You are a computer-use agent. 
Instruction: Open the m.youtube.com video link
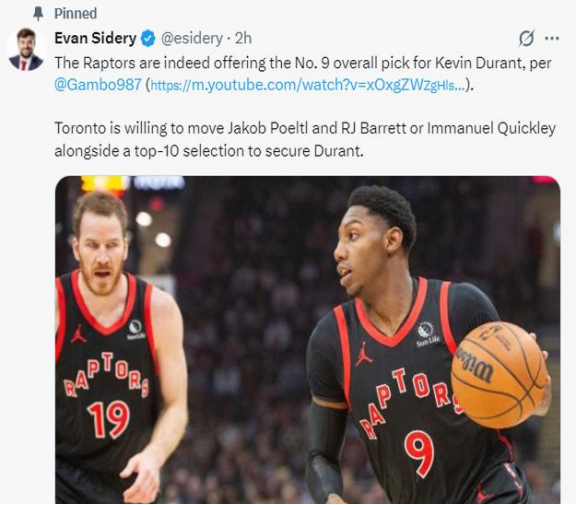coord(308,85)
